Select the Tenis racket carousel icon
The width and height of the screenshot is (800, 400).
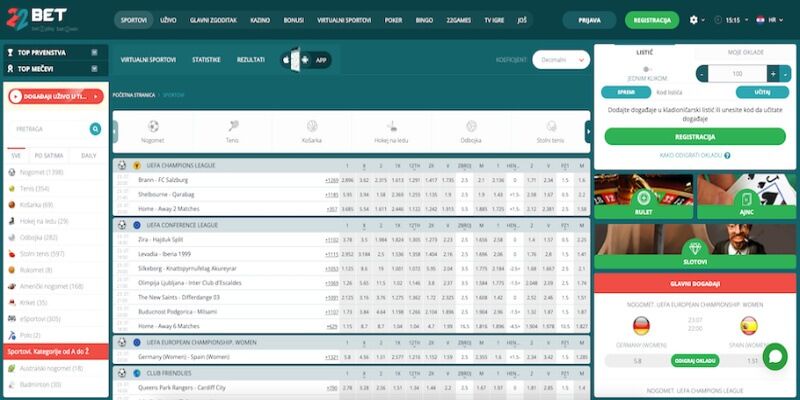(x=233, y=126)
